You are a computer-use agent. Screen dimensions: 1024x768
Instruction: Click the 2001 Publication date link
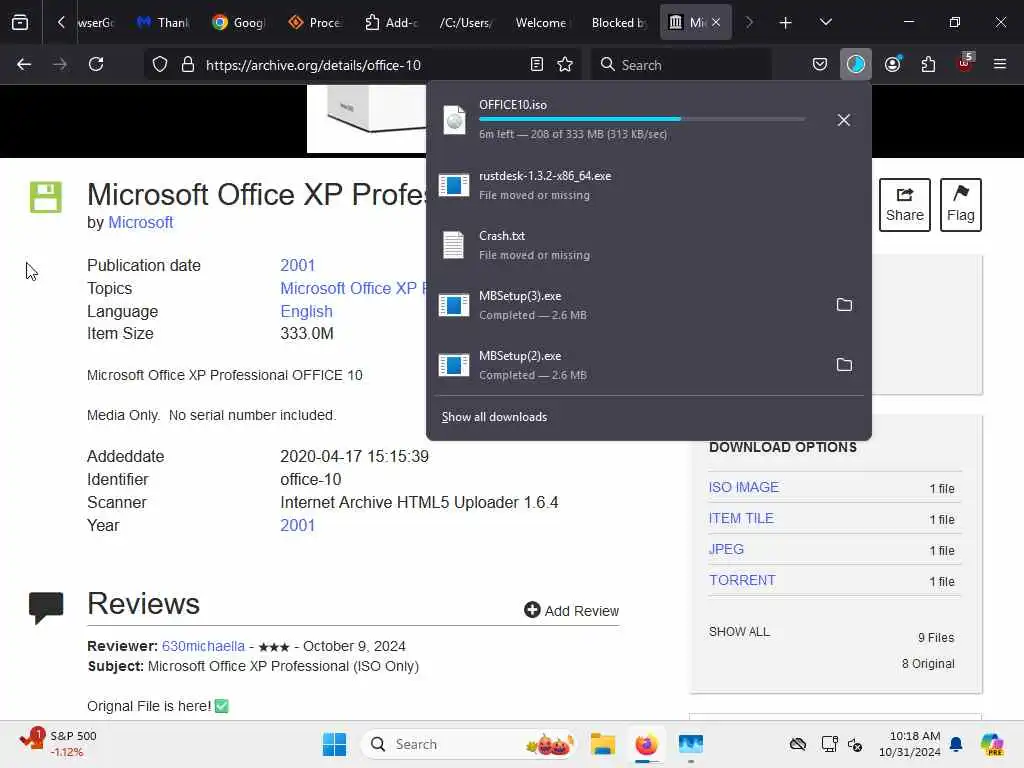click(x=297, y=266)
